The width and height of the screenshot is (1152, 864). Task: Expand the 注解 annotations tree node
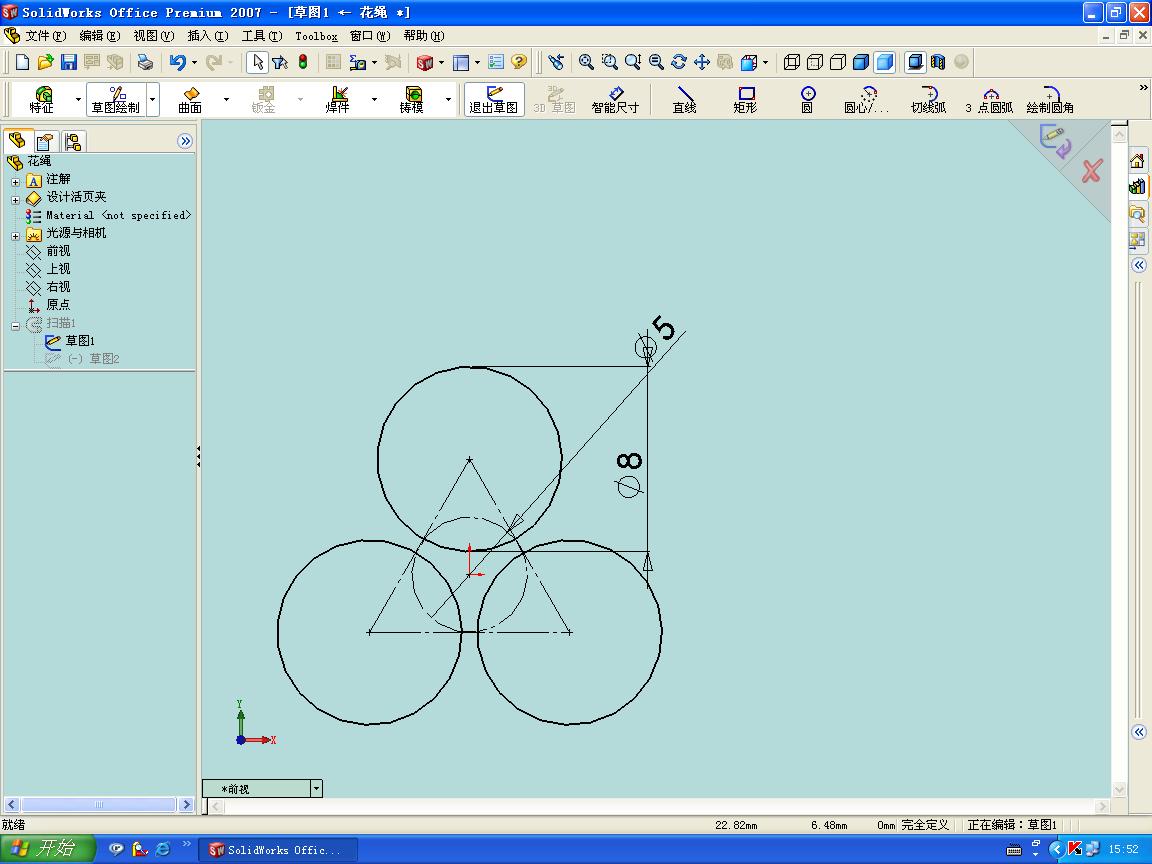tap(15, 181)
